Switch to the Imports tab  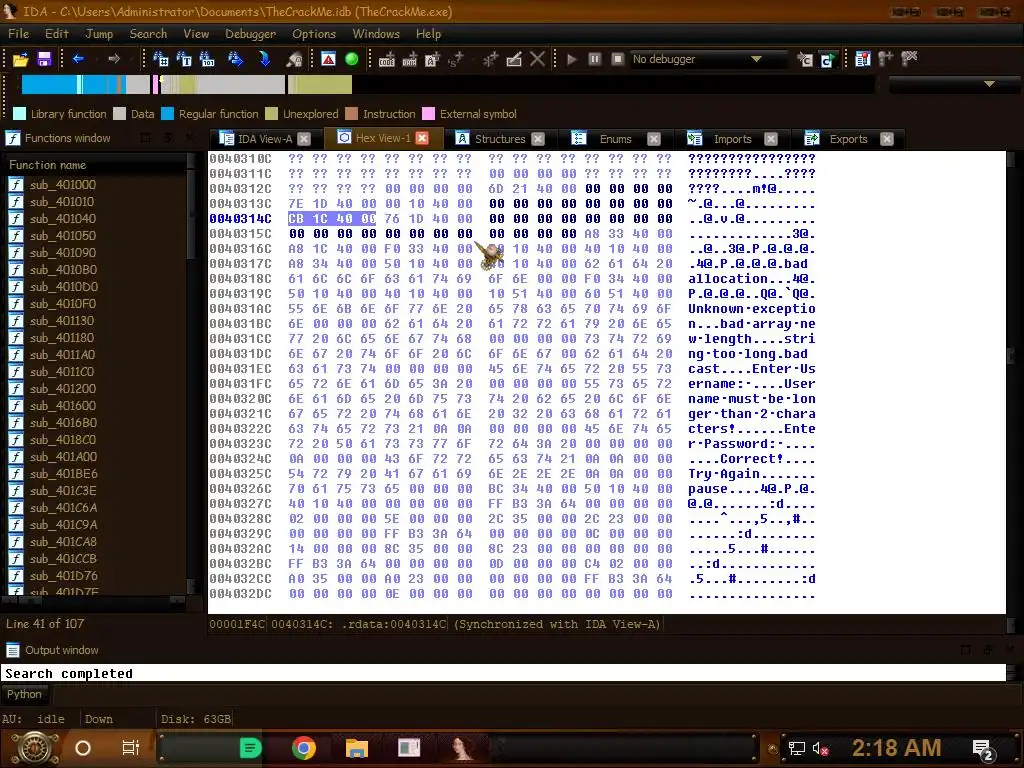pos(732,138)
